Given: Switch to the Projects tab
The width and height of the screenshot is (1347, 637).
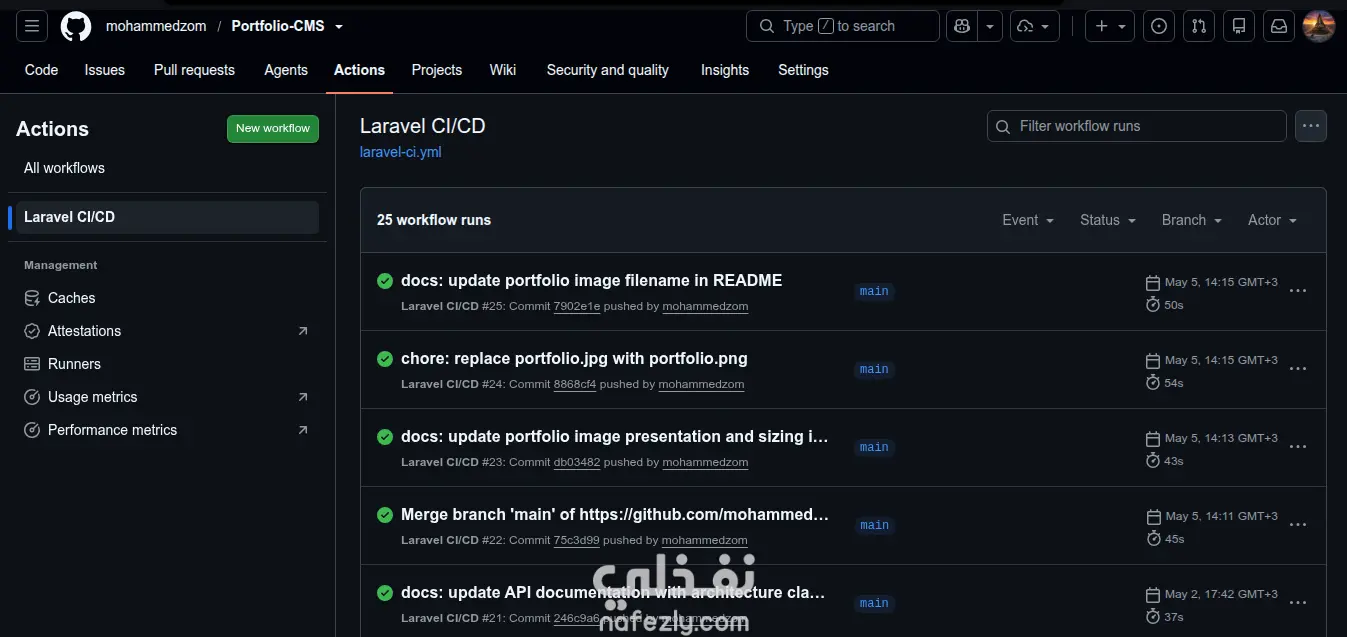Looking at the screenshot, I should pyautogui.click(x=437, y=70).
